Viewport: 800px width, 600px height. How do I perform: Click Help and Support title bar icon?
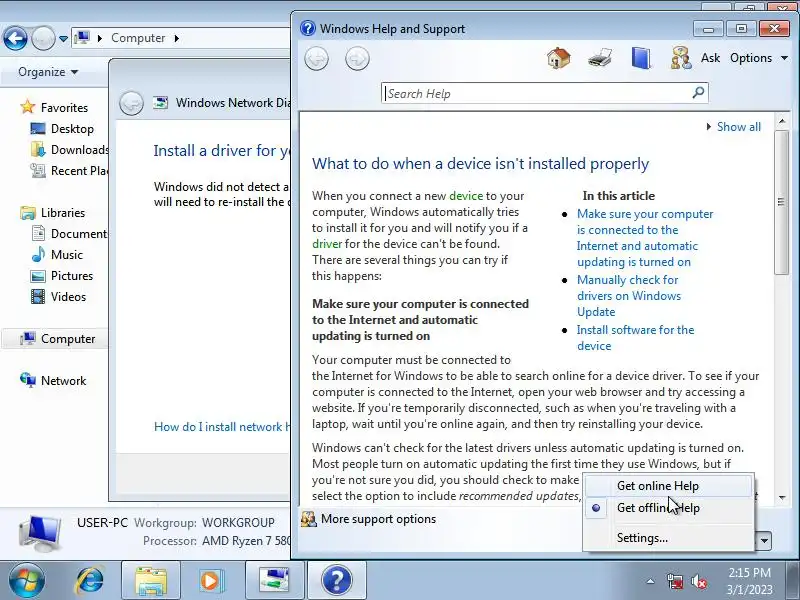point(308,28)
